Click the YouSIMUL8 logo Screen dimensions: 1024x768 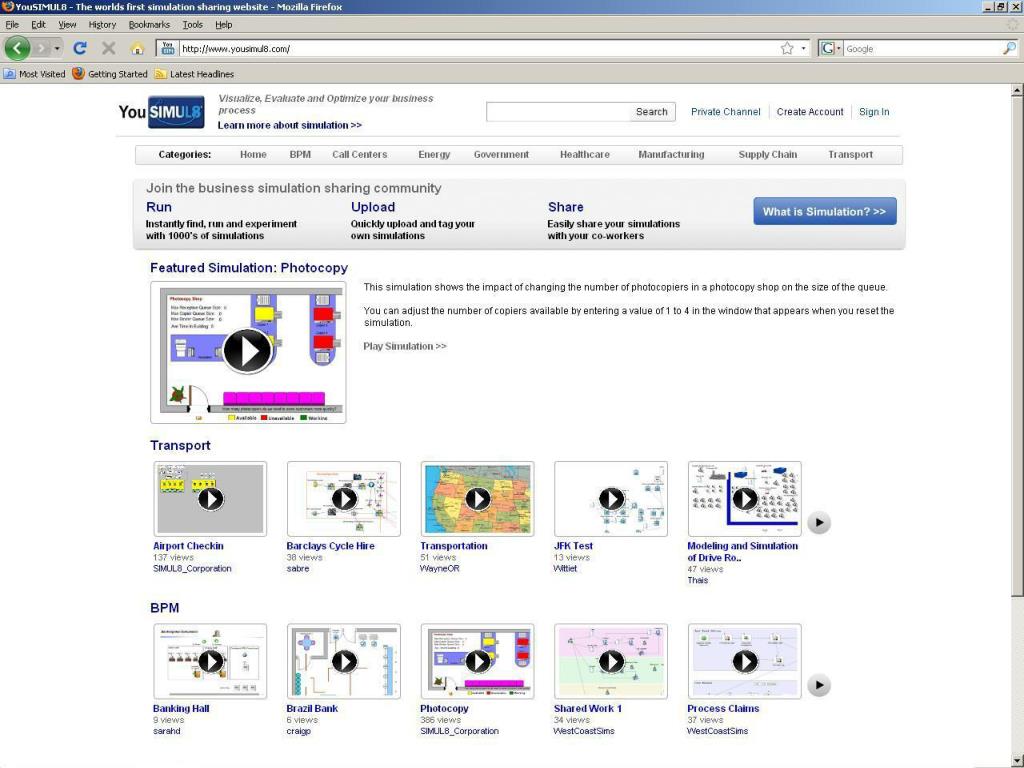(x=161, y=112)
